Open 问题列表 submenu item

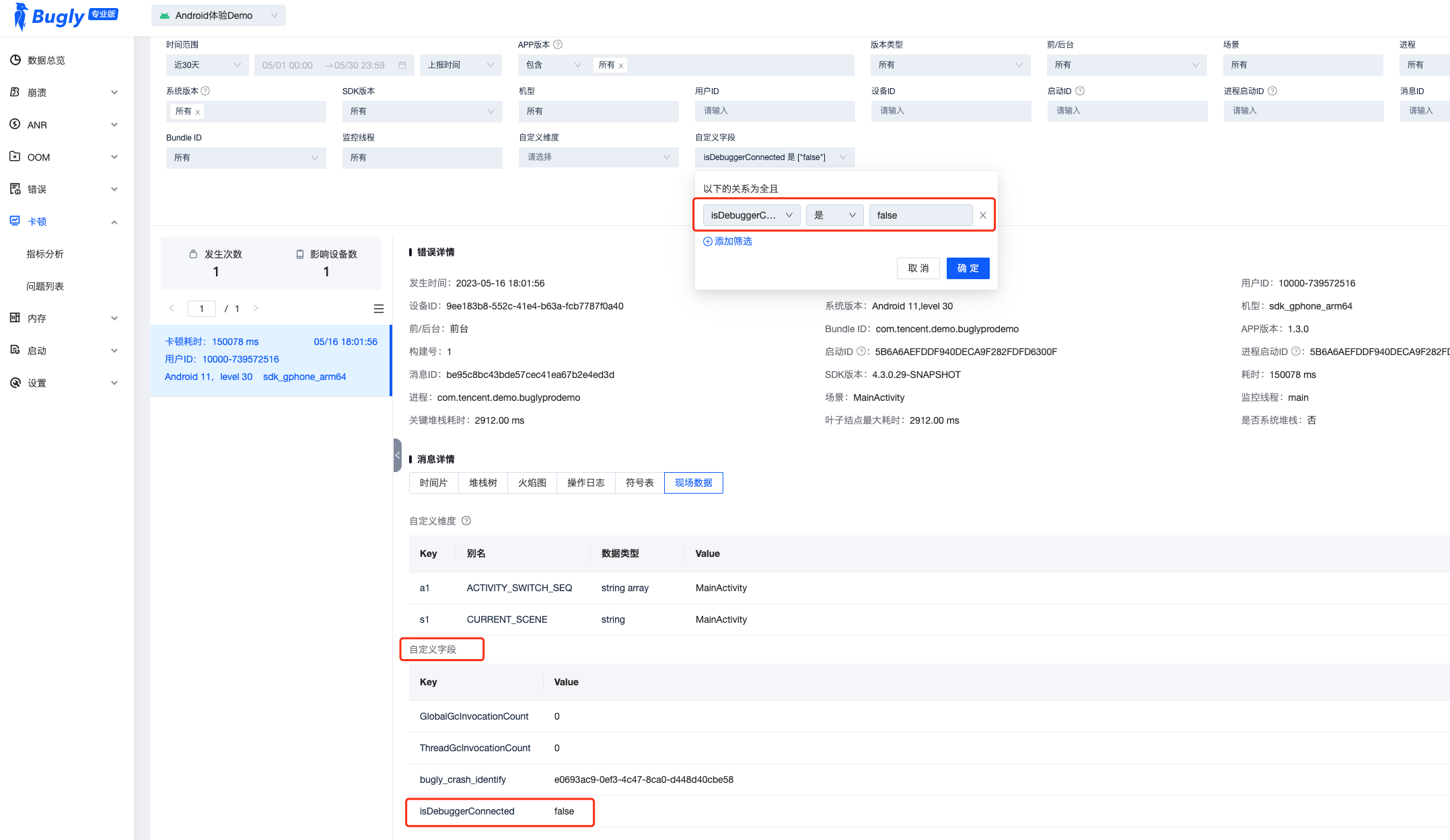coord(45,287)
